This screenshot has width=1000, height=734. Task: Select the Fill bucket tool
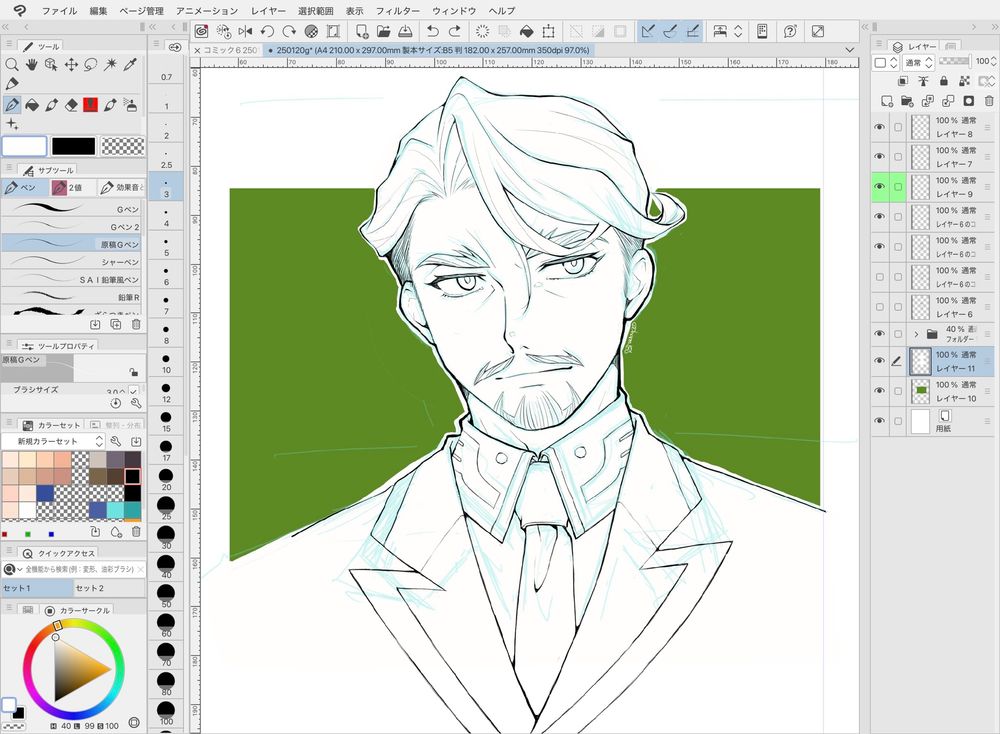coord(32,104)
